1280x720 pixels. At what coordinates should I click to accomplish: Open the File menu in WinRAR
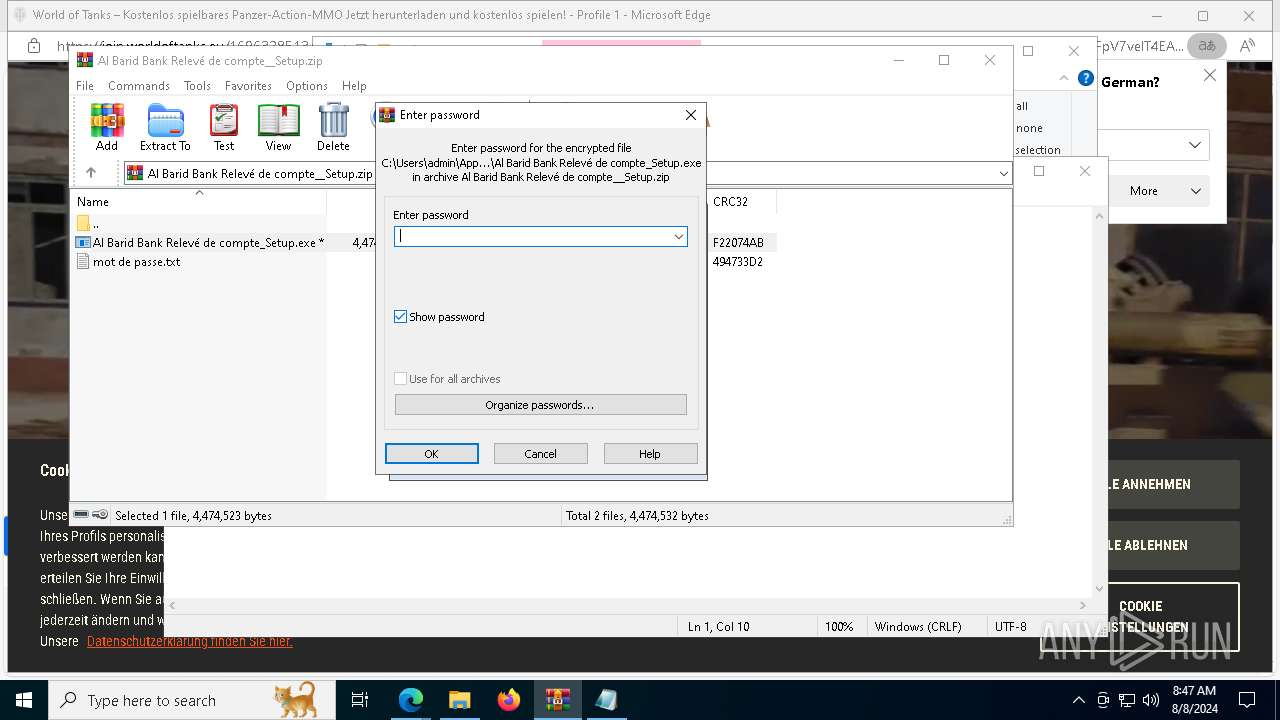coord(85,86)
